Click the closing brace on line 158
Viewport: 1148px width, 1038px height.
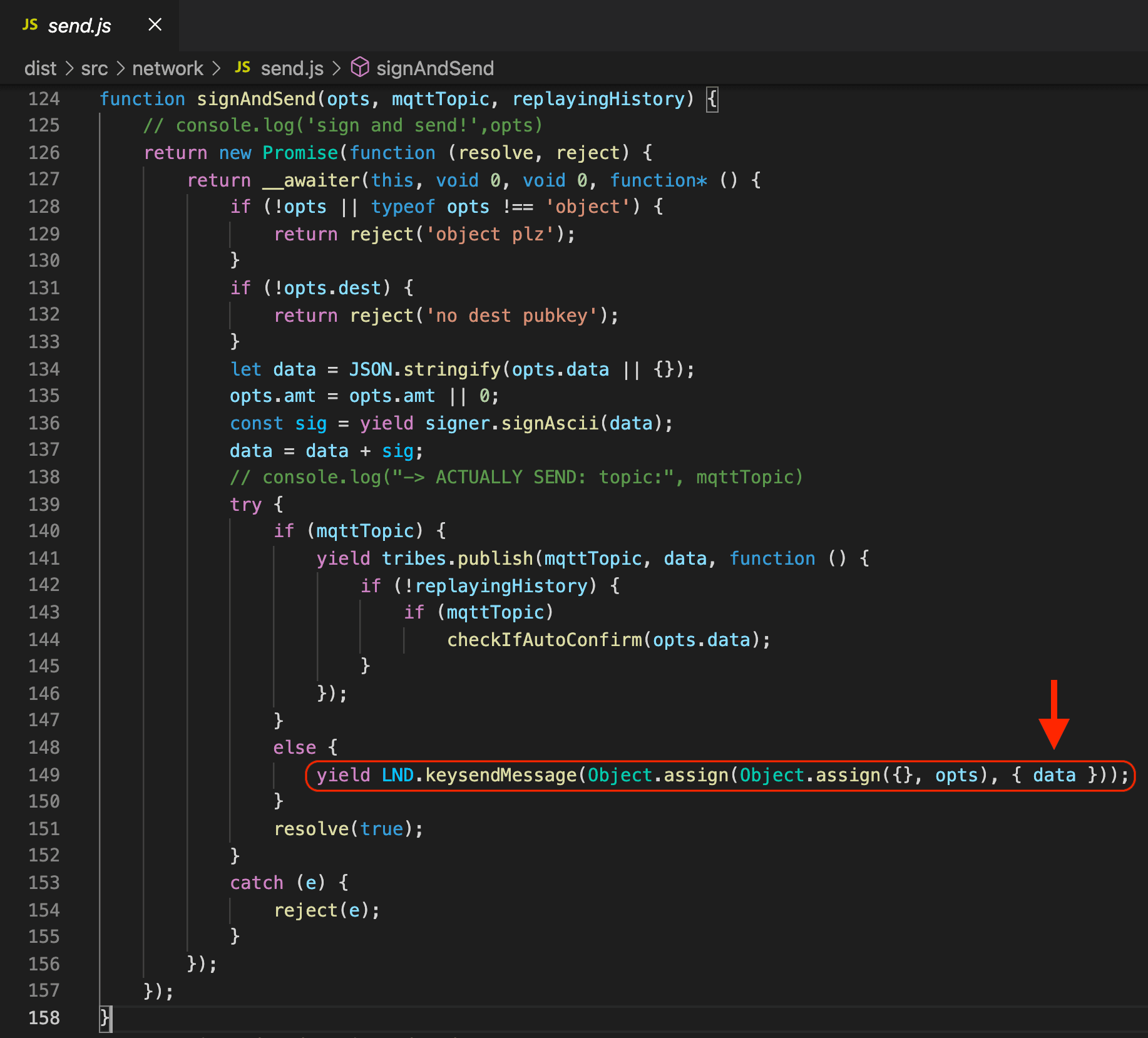point(105,1018)
